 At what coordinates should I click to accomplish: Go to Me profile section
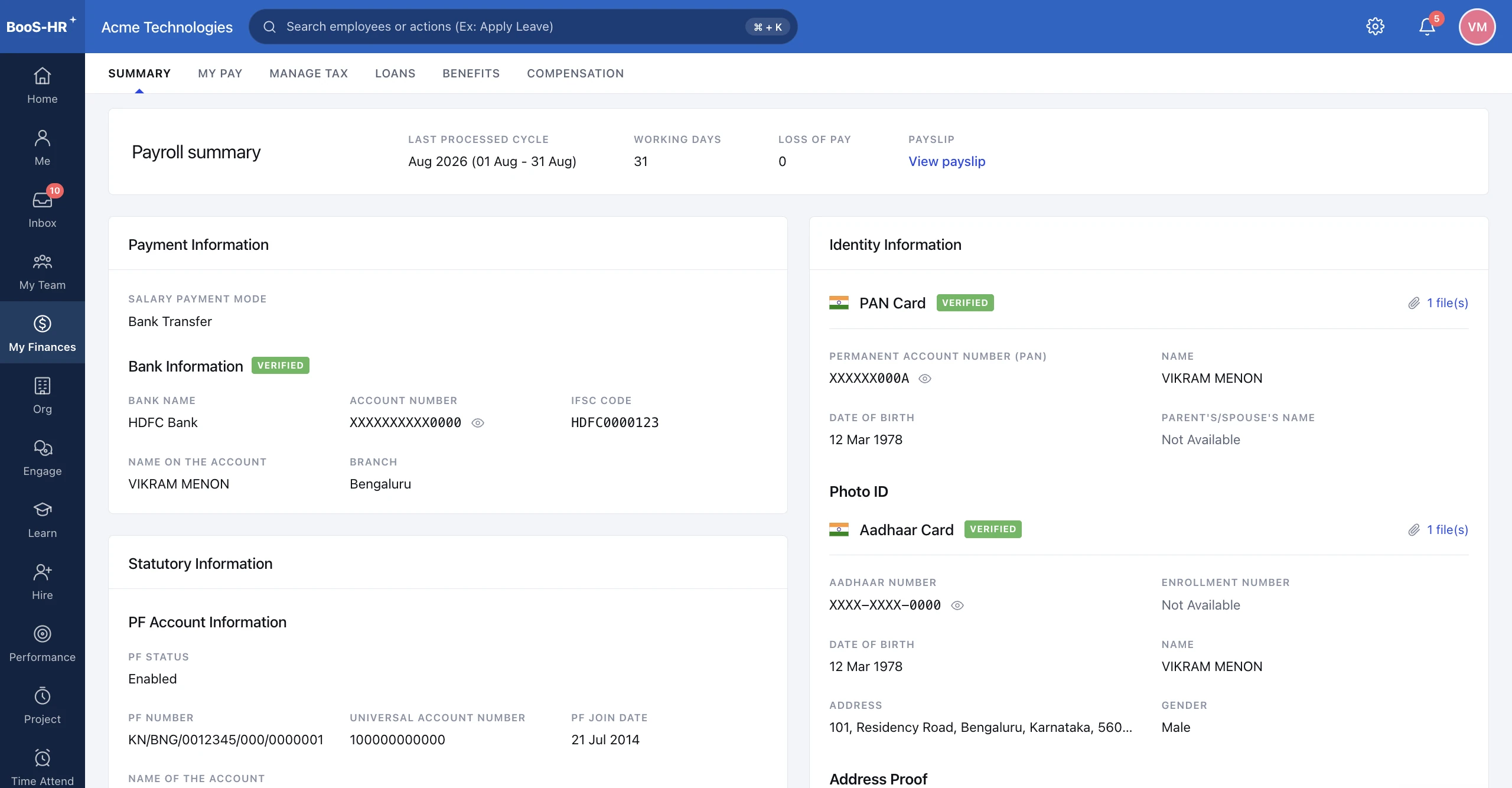coord(43,148)
